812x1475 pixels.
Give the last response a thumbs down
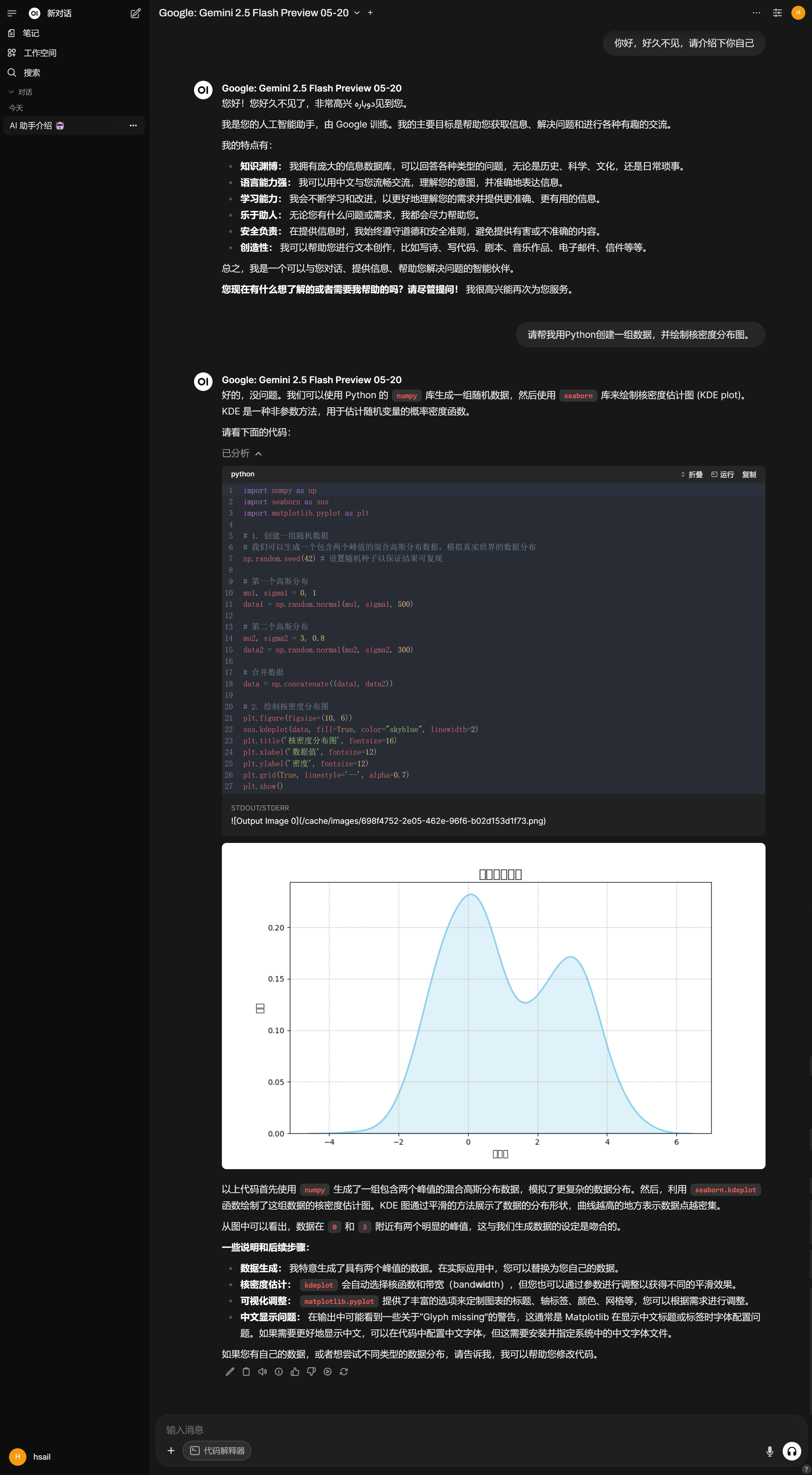click(x=311, y=1371)
